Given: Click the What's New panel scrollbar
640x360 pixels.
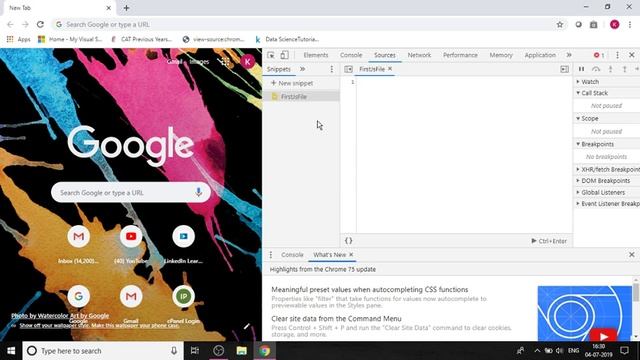Looking at the screenshot, I should click(x=636, y=292).
